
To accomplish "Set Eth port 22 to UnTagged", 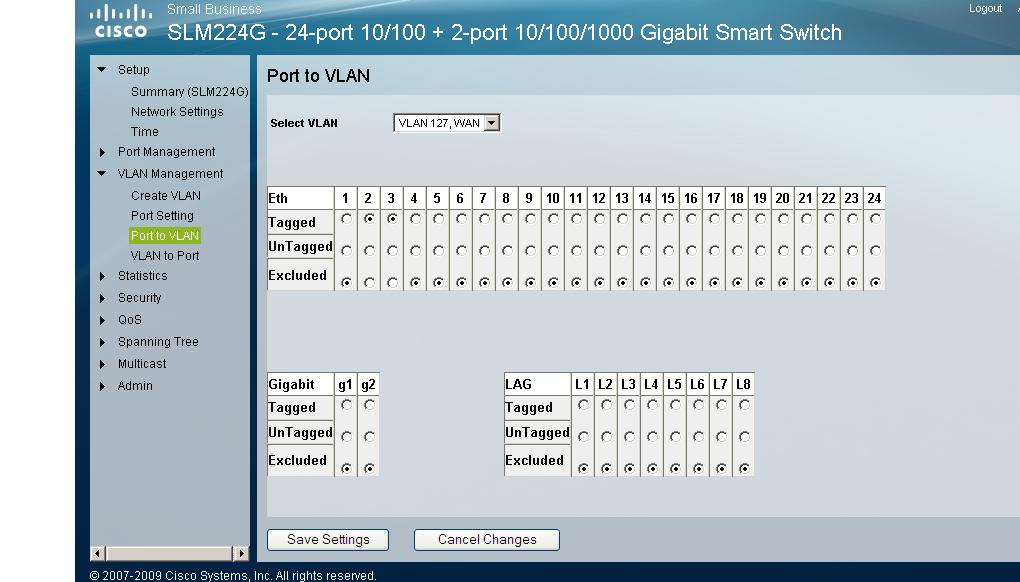I will 829,250.
